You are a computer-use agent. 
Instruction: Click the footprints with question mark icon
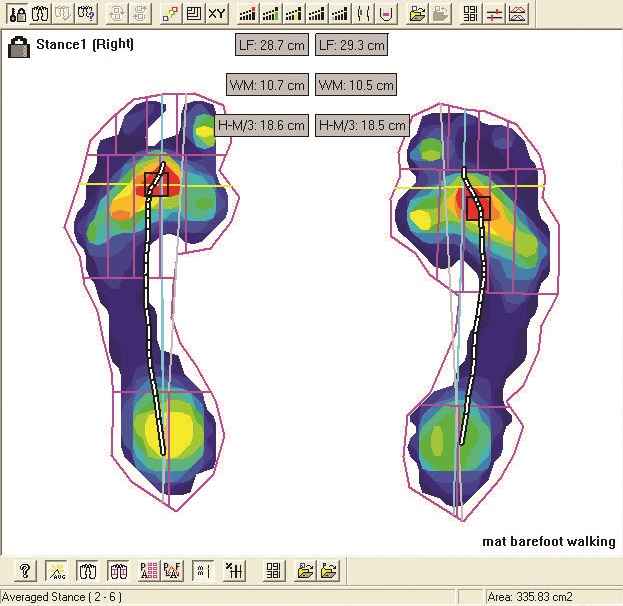[87, 14]
